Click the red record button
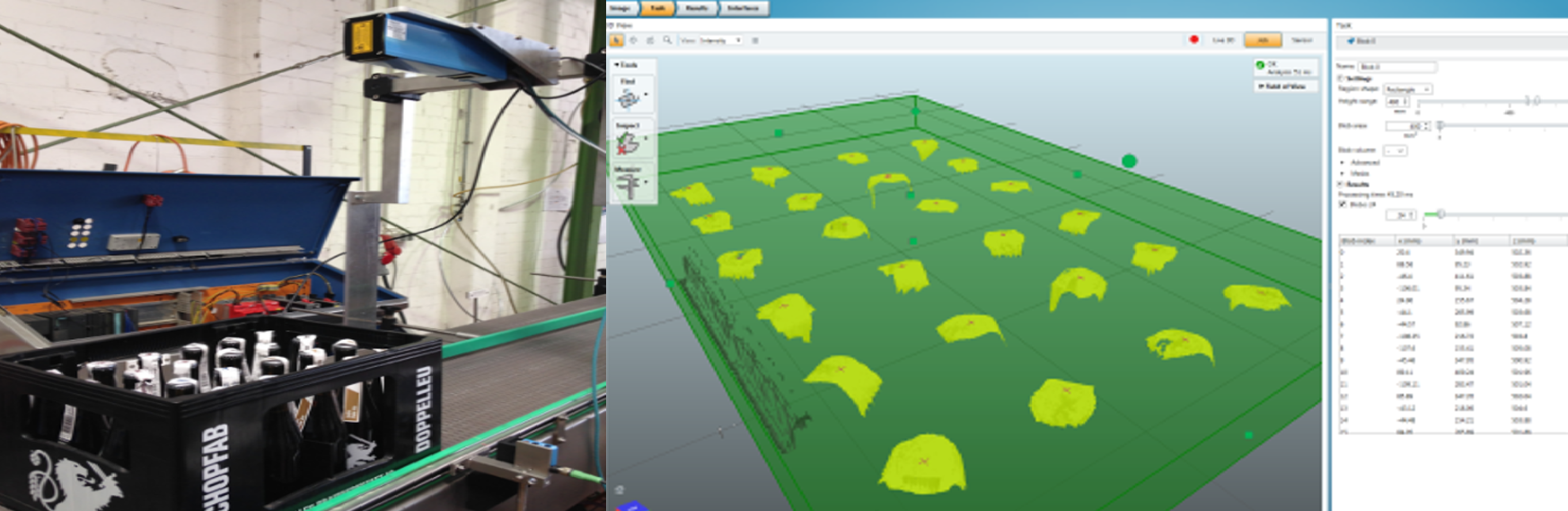 pyautogui.click(x=1193, y=40)
